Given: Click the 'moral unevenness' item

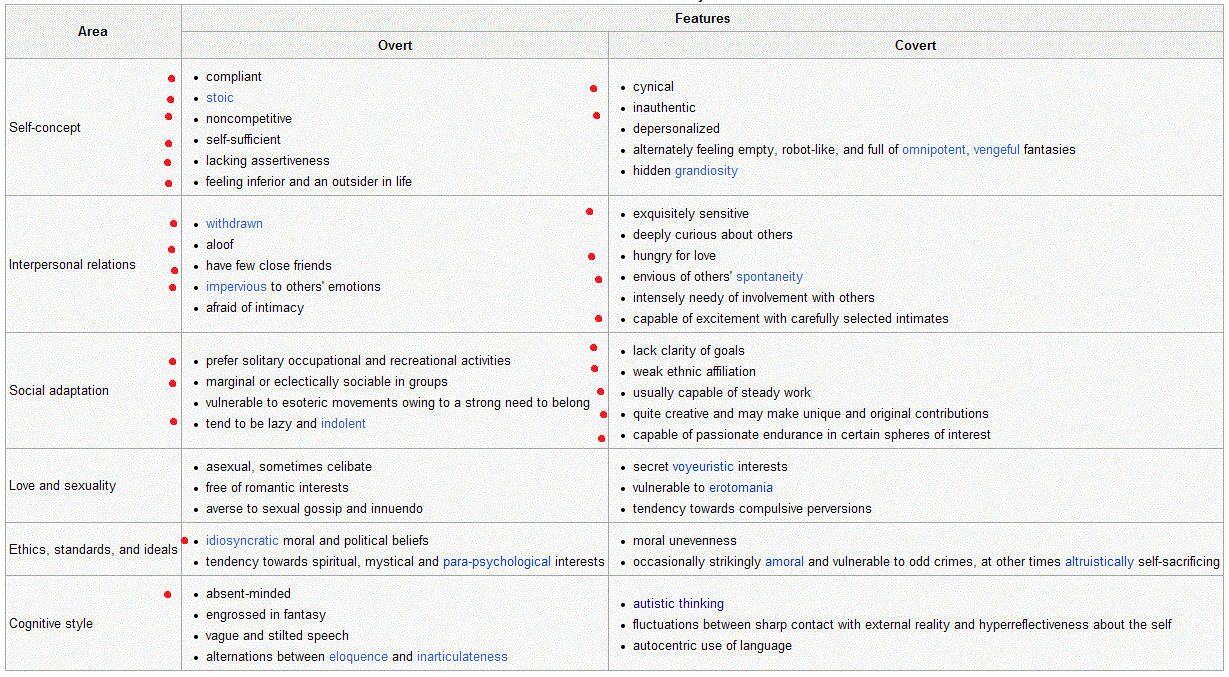Looking at the screenshot, I should 685,541.
